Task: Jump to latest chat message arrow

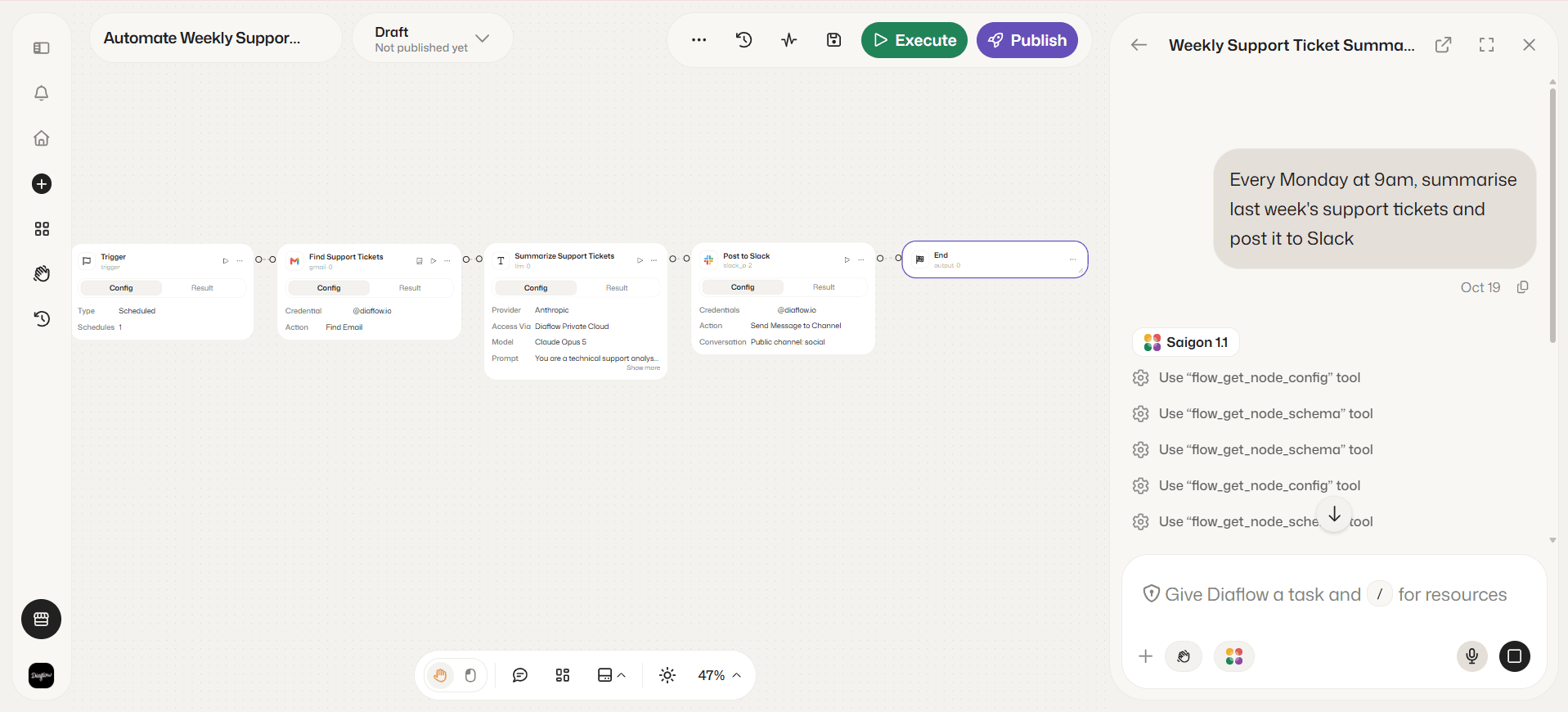Action: pyautogui.click(x=1334, y=514)
